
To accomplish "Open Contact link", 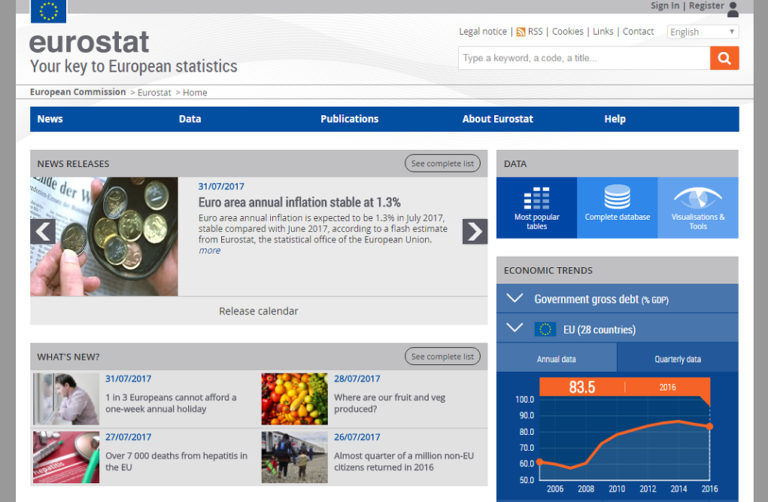I will [638, 32].
